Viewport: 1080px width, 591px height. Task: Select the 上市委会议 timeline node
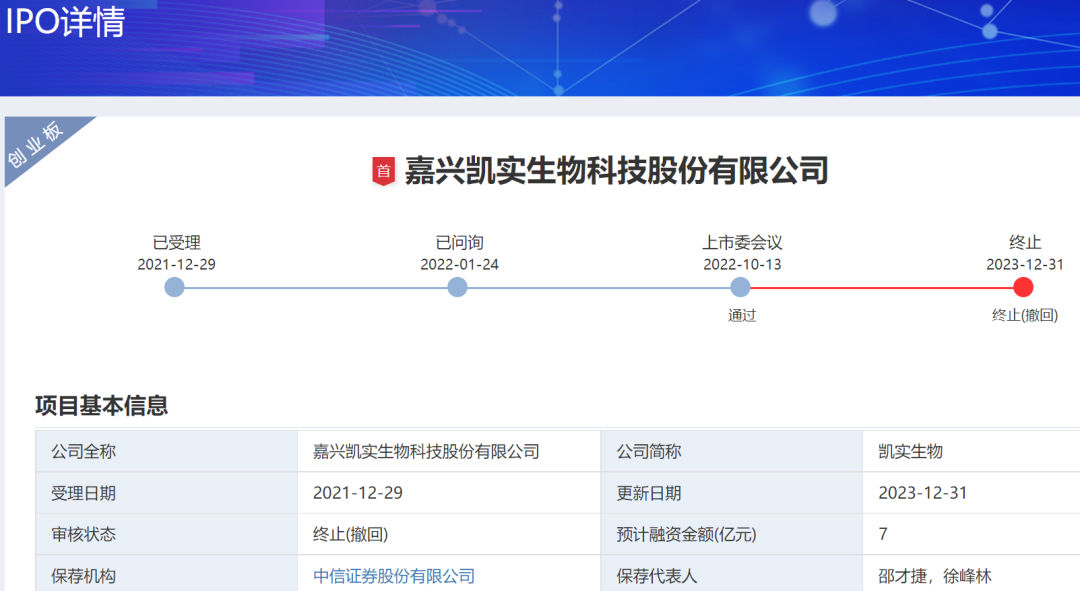coord(740,287)
